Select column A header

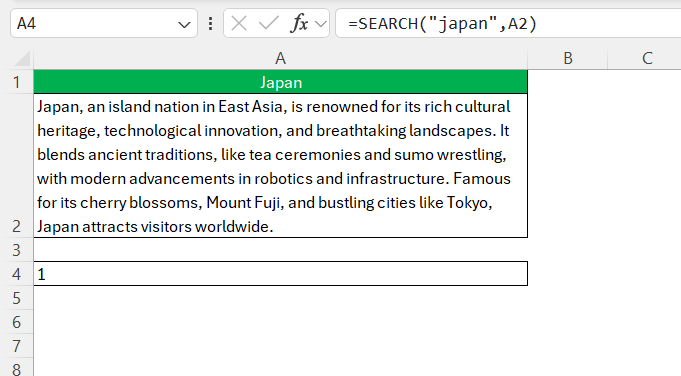coord(281,58)
